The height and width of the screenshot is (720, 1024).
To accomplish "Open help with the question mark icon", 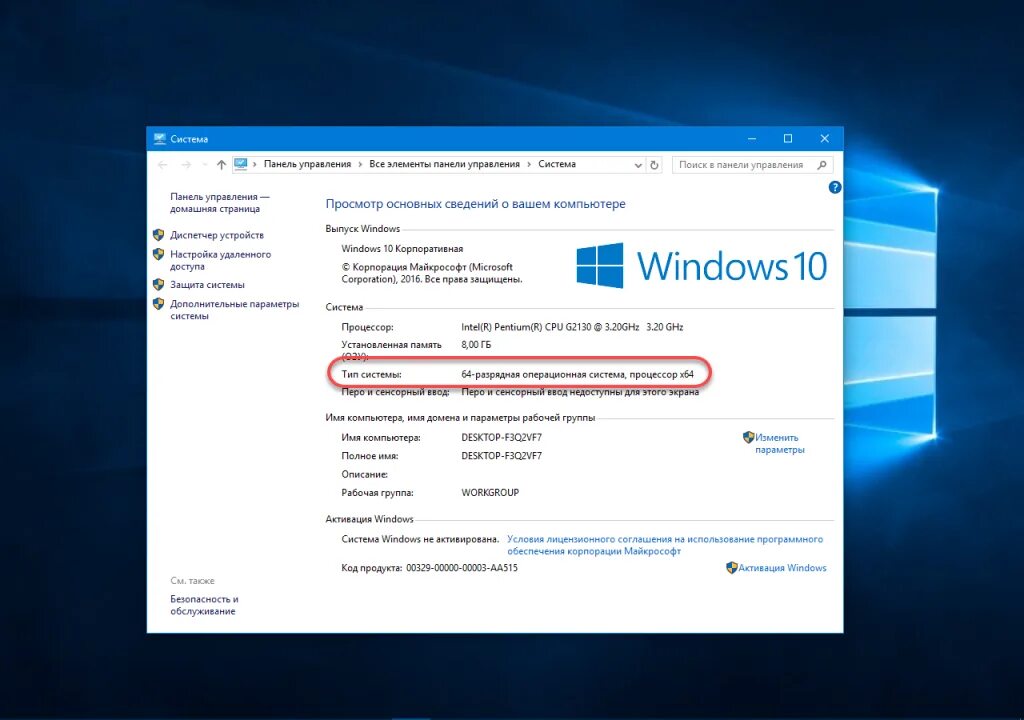I will (835, 188).
